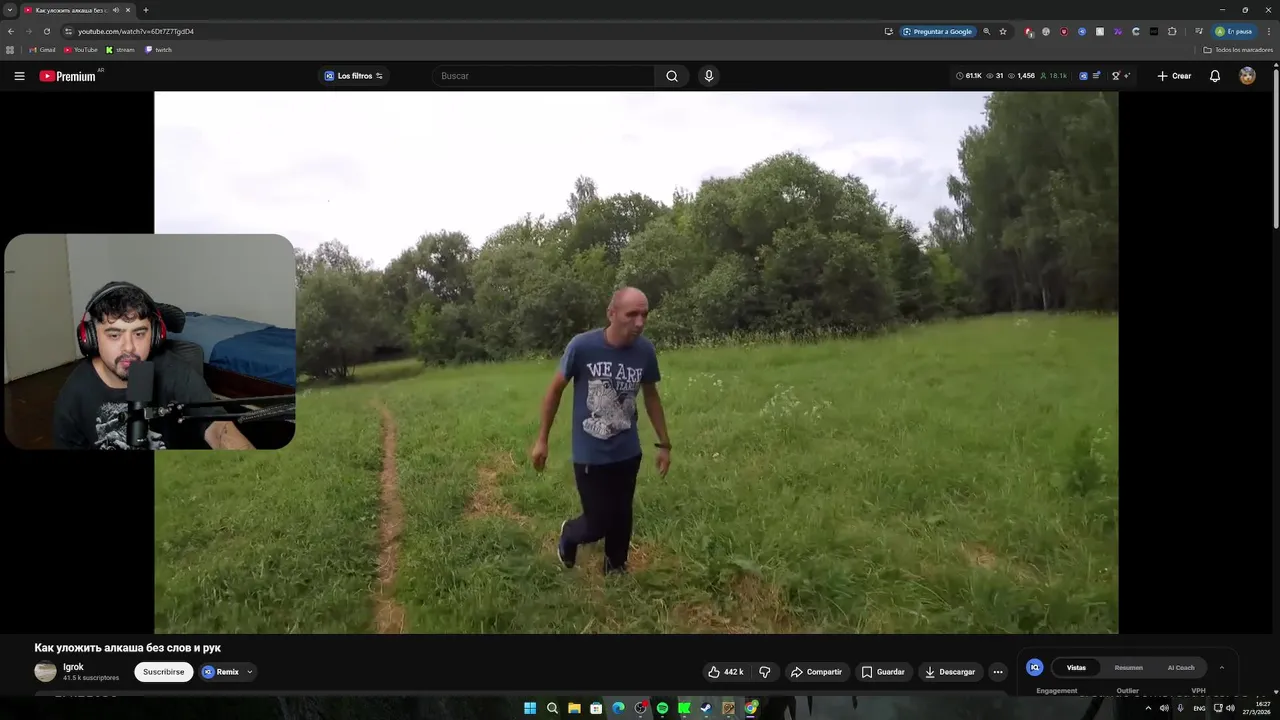Click the YouTube URL address bar
Screen dimensions: 1280x720
click(136, 31)
